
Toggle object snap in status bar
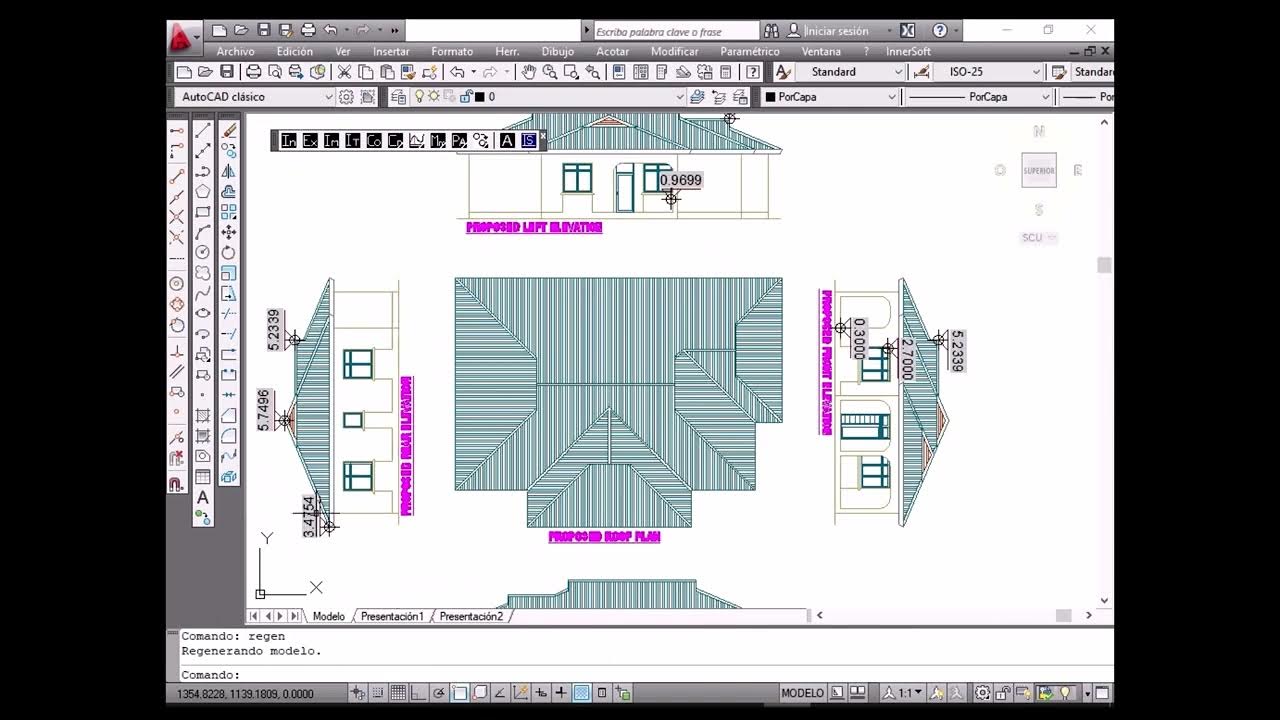(459, 692)
